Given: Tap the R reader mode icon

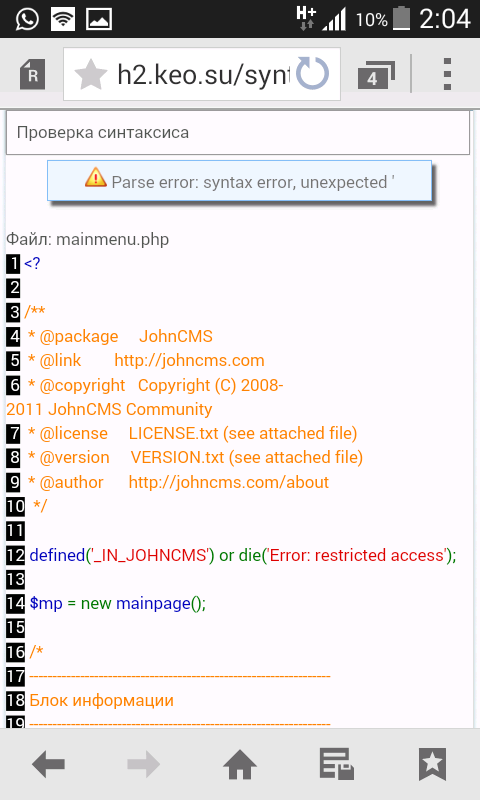Looking at the screenshot, I should [x=32, y=74].
